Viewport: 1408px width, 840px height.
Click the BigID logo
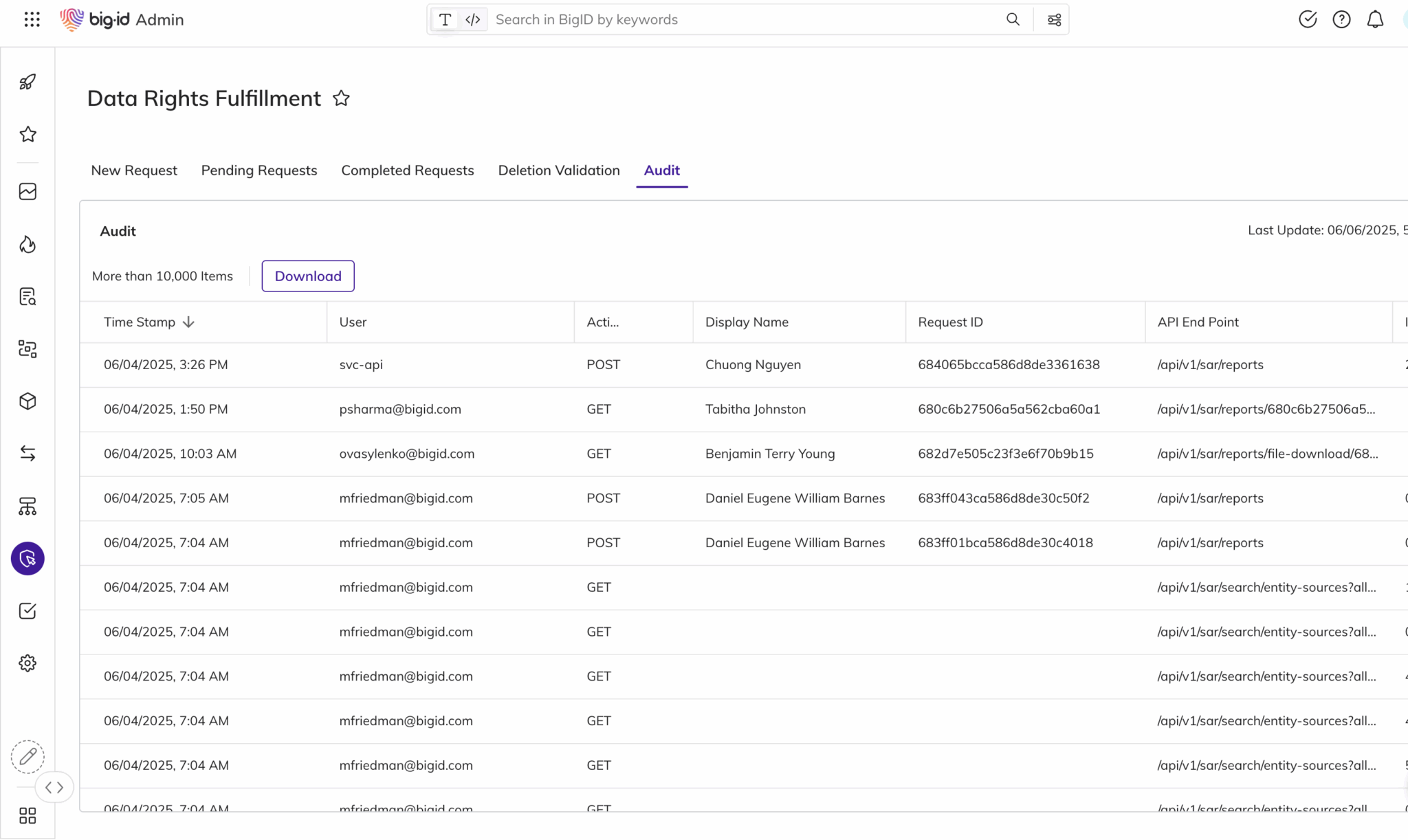pyautogui.click(x=95, y=19)
